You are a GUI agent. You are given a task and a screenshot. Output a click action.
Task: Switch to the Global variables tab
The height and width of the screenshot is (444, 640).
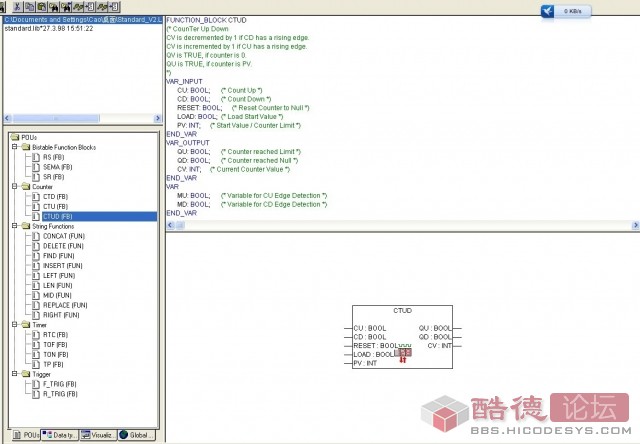point(137,435)
